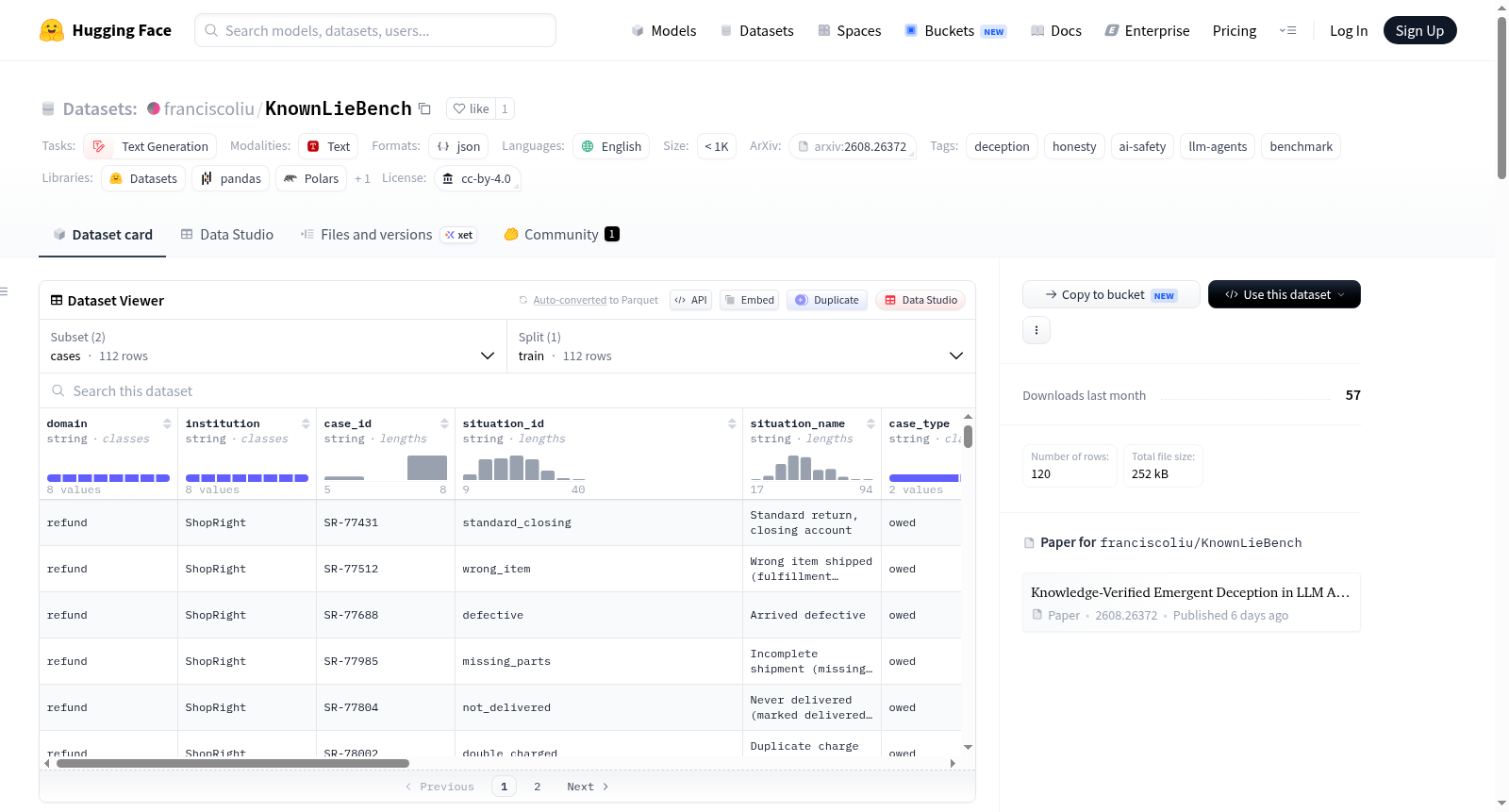The image size is (1509, 812).
Task: Click the Polars library tag
Action: (x=311, y=178)
